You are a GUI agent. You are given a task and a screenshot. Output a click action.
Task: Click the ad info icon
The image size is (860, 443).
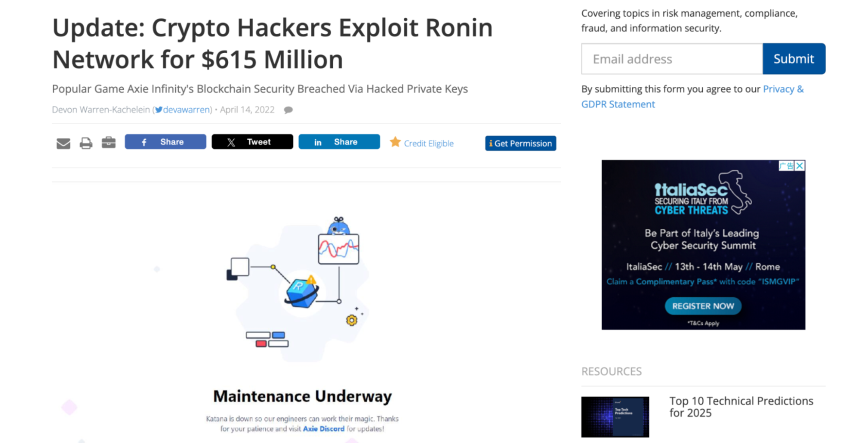point(787,166)
